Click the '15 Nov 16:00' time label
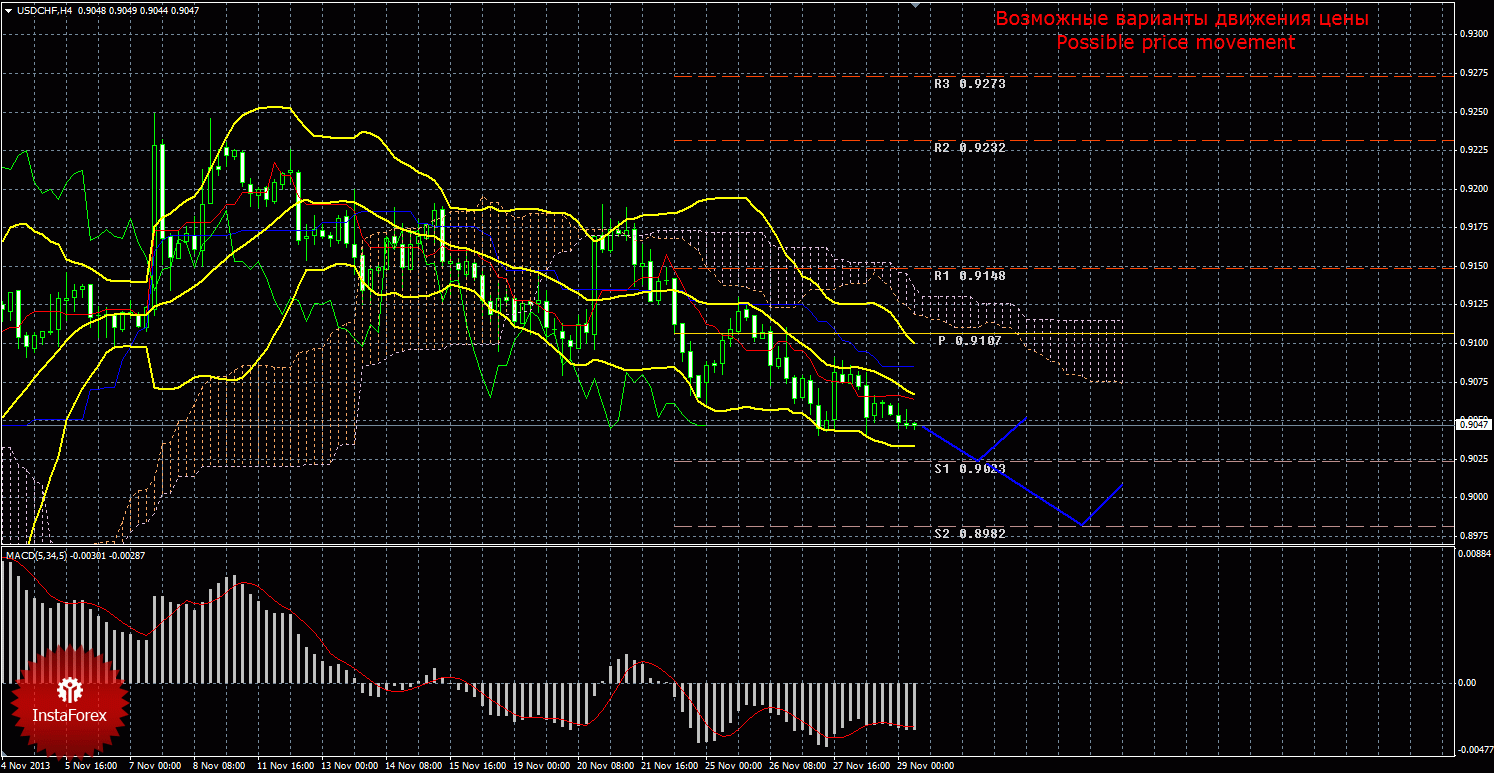1494x773 pixels. pos(478,766)
